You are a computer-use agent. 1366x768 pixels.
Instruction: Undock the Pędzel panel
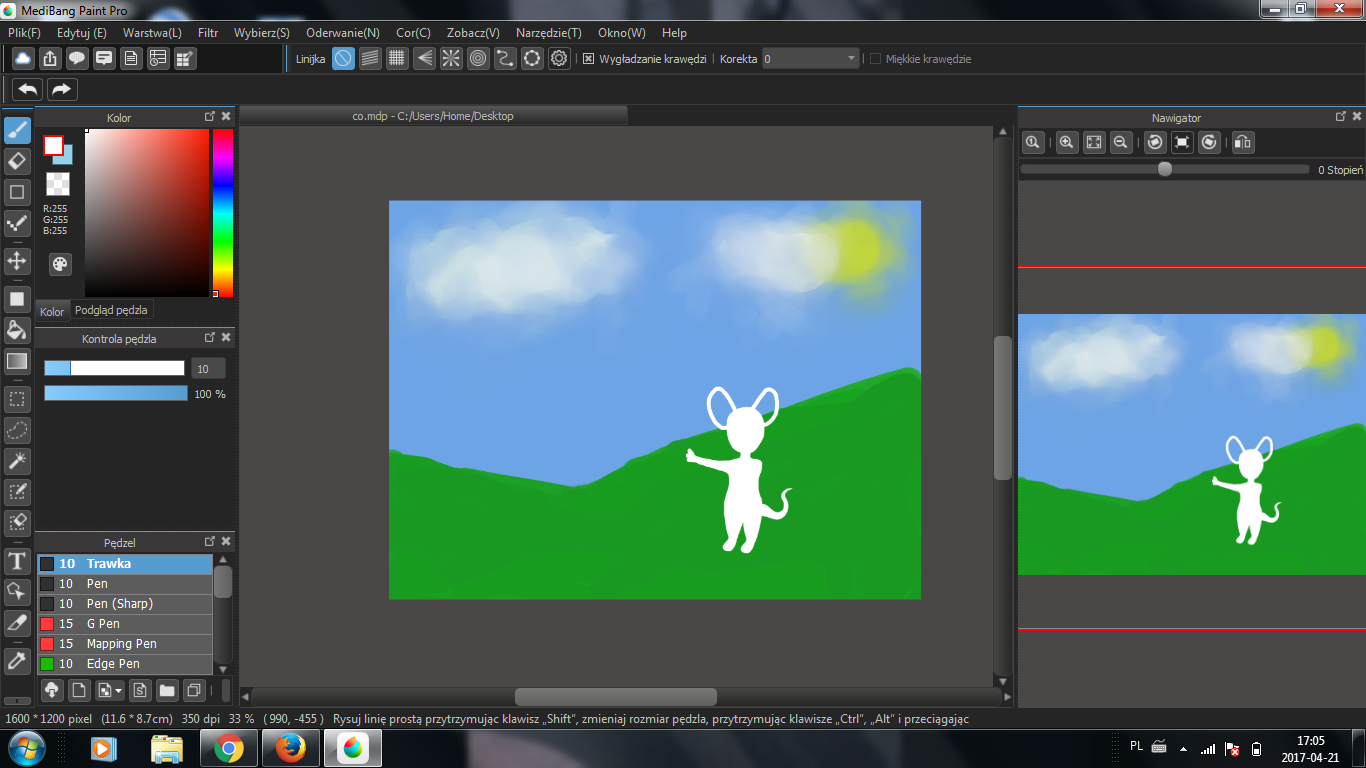[210, 542]
